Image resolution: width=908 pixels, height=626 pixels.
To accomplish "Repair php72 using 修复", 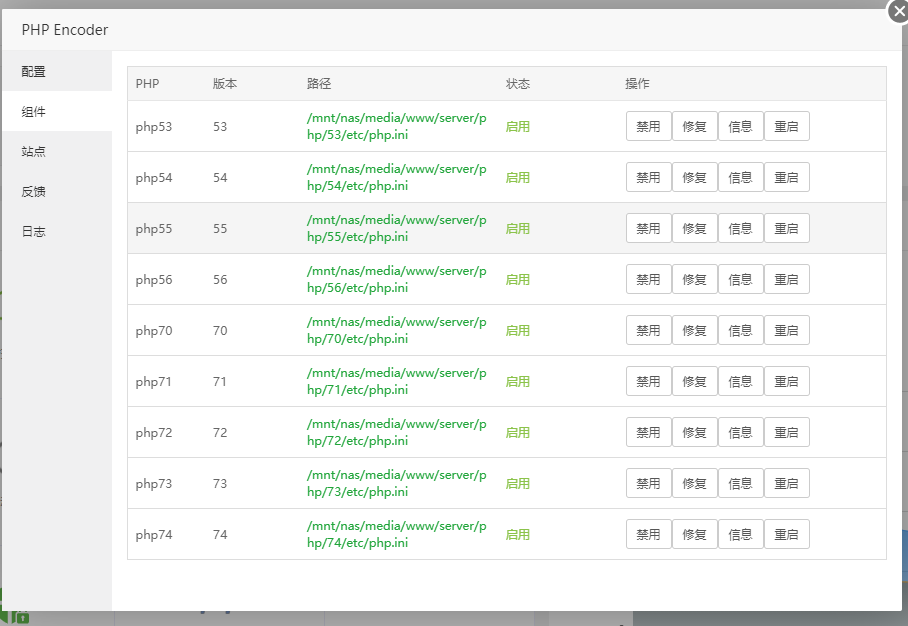I will pos(694,432).
